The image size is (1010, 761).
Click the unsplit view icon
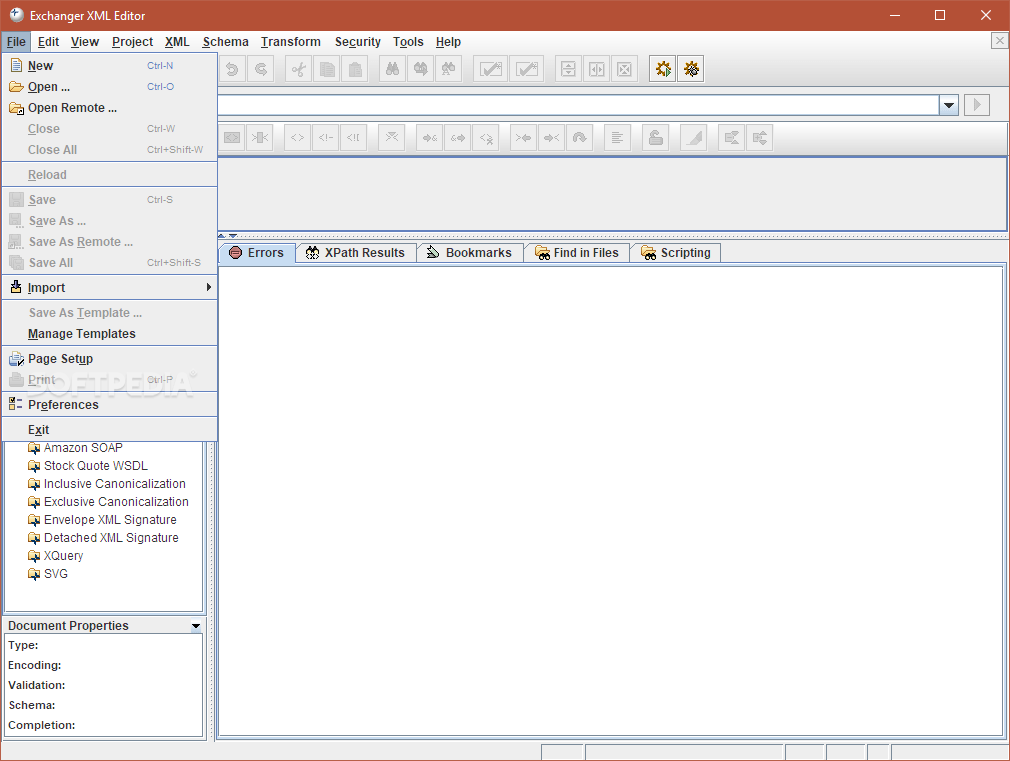click(x=624, y=69)
